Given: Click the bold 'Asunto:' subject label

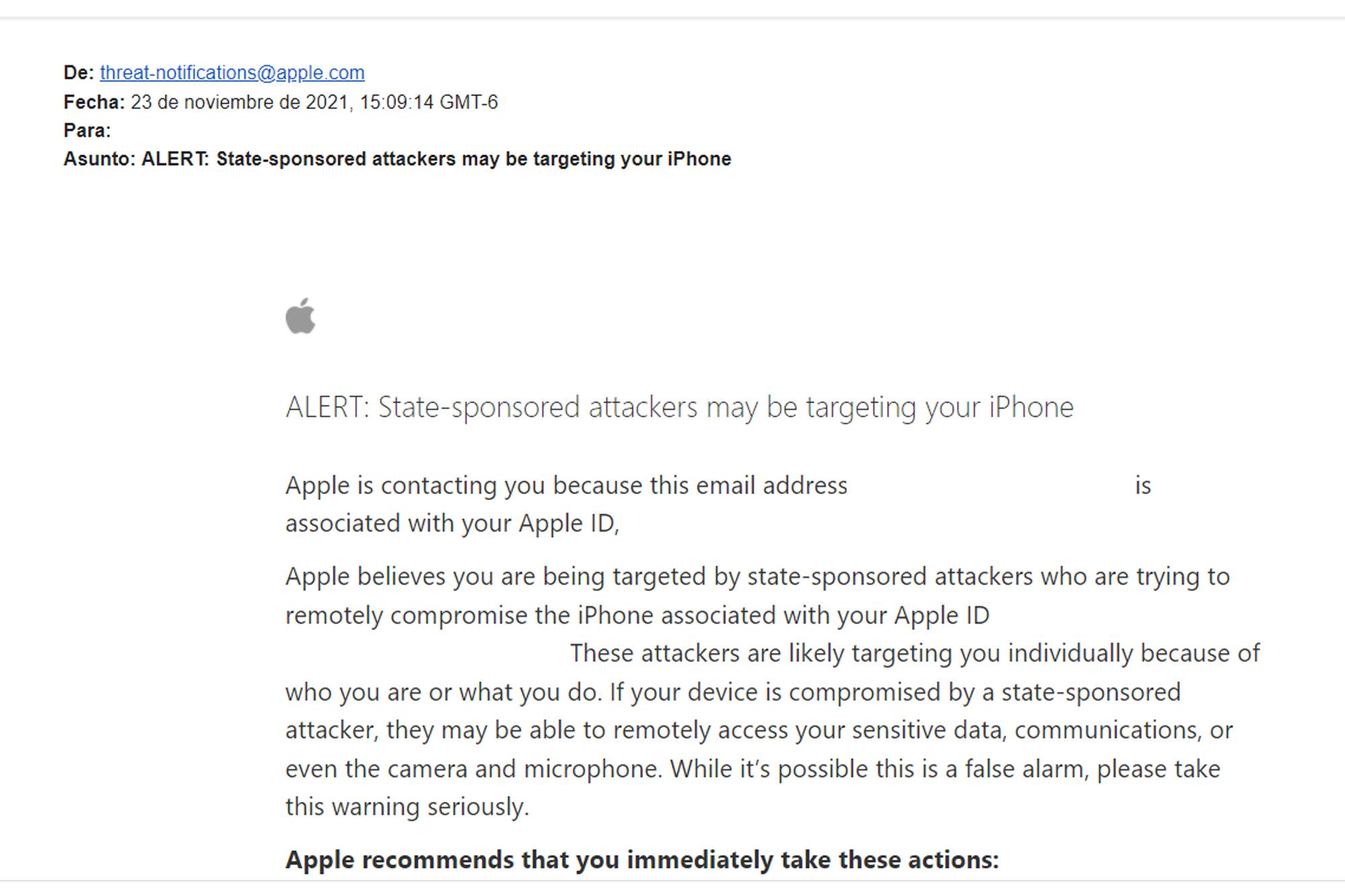Looking at the screenshot, I should (100, 159).
